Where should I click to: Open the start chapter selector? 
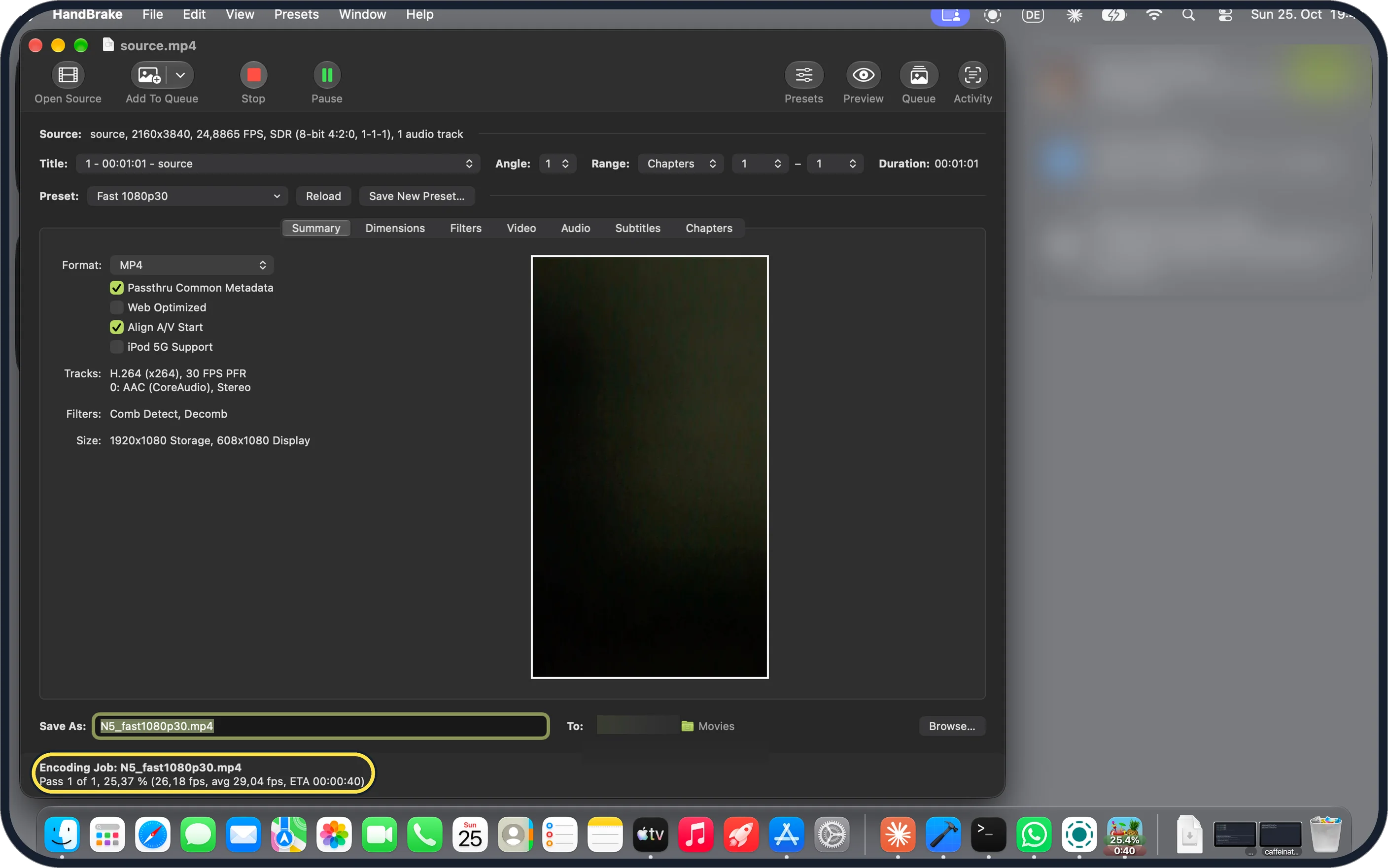761,164
